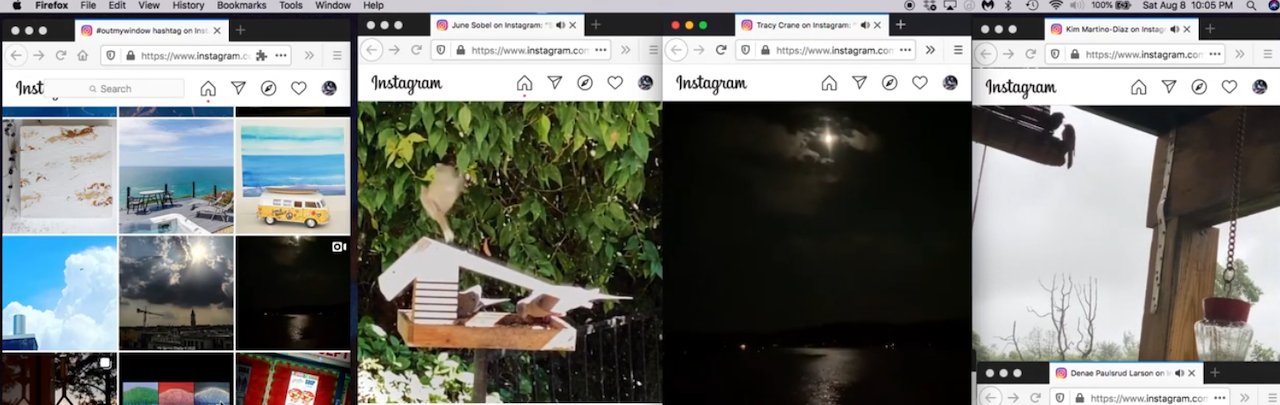Open page actions menu in Kim Martino-Diaz address bar

click(1215, 54)
